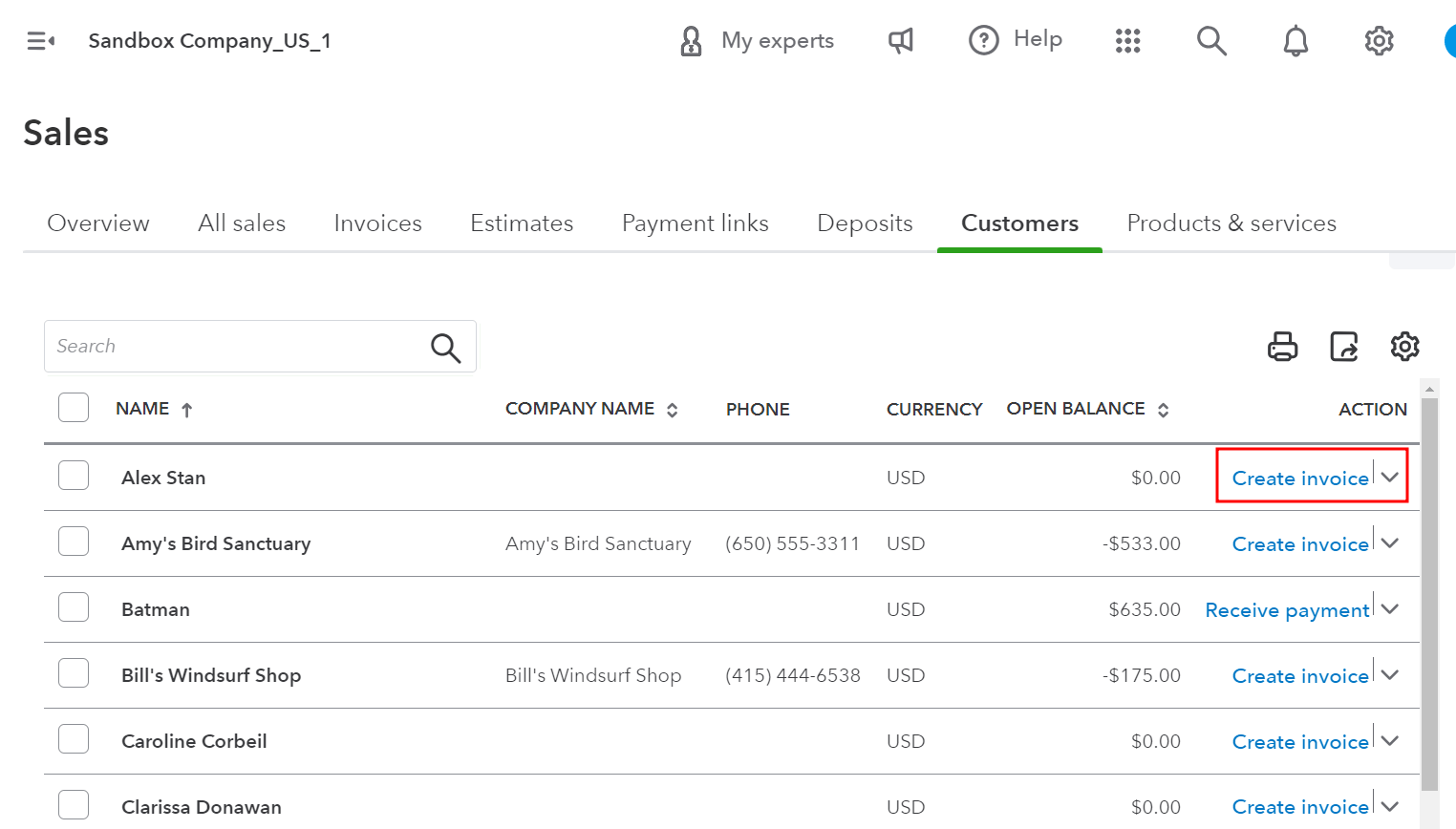This screenshot has height=829, width=1456.
Task: Open the Products & services tab
Action: [1231, 223]
